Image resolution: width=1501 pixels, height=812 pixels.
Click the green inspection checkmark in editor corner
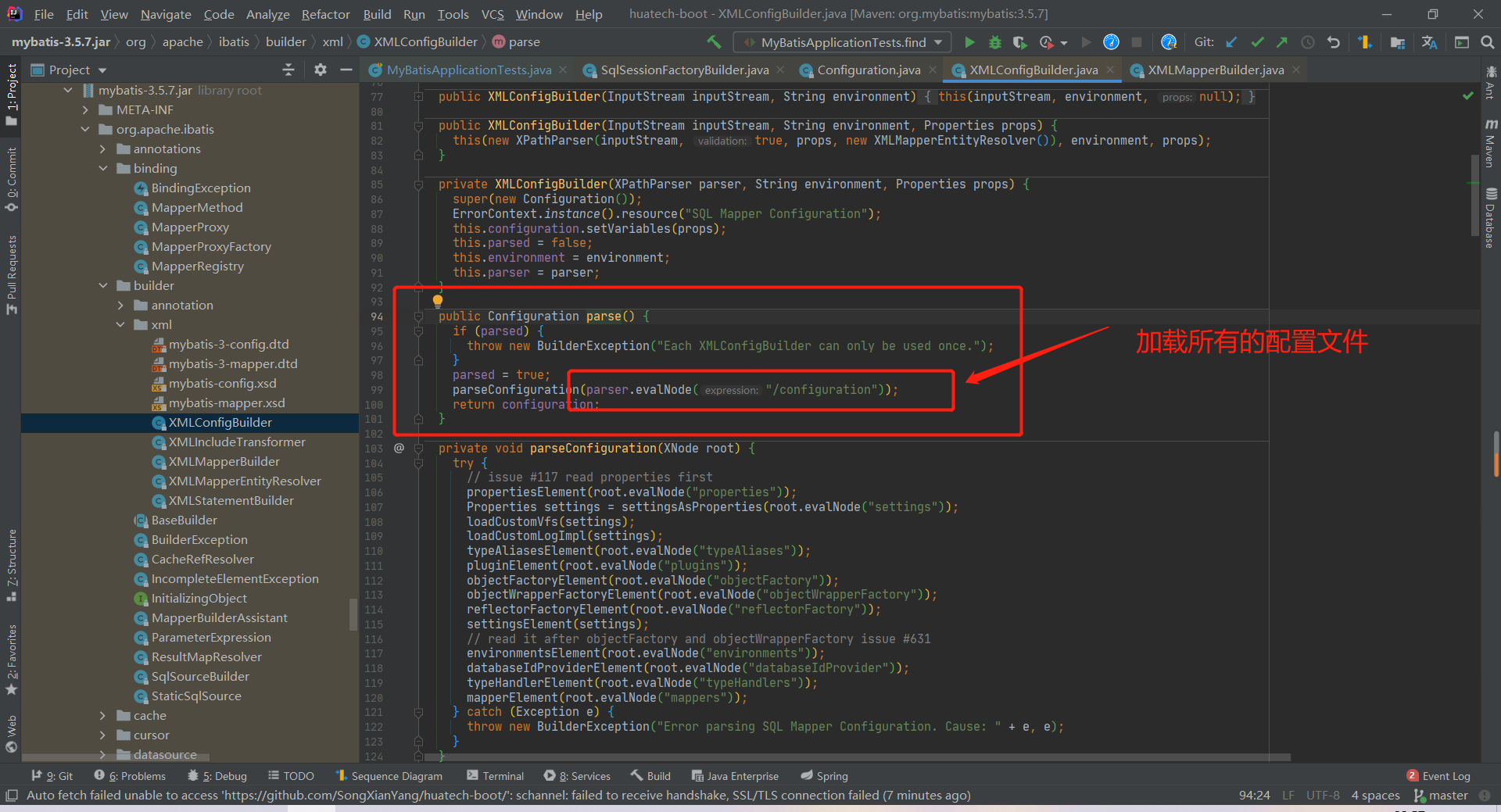1467,95
